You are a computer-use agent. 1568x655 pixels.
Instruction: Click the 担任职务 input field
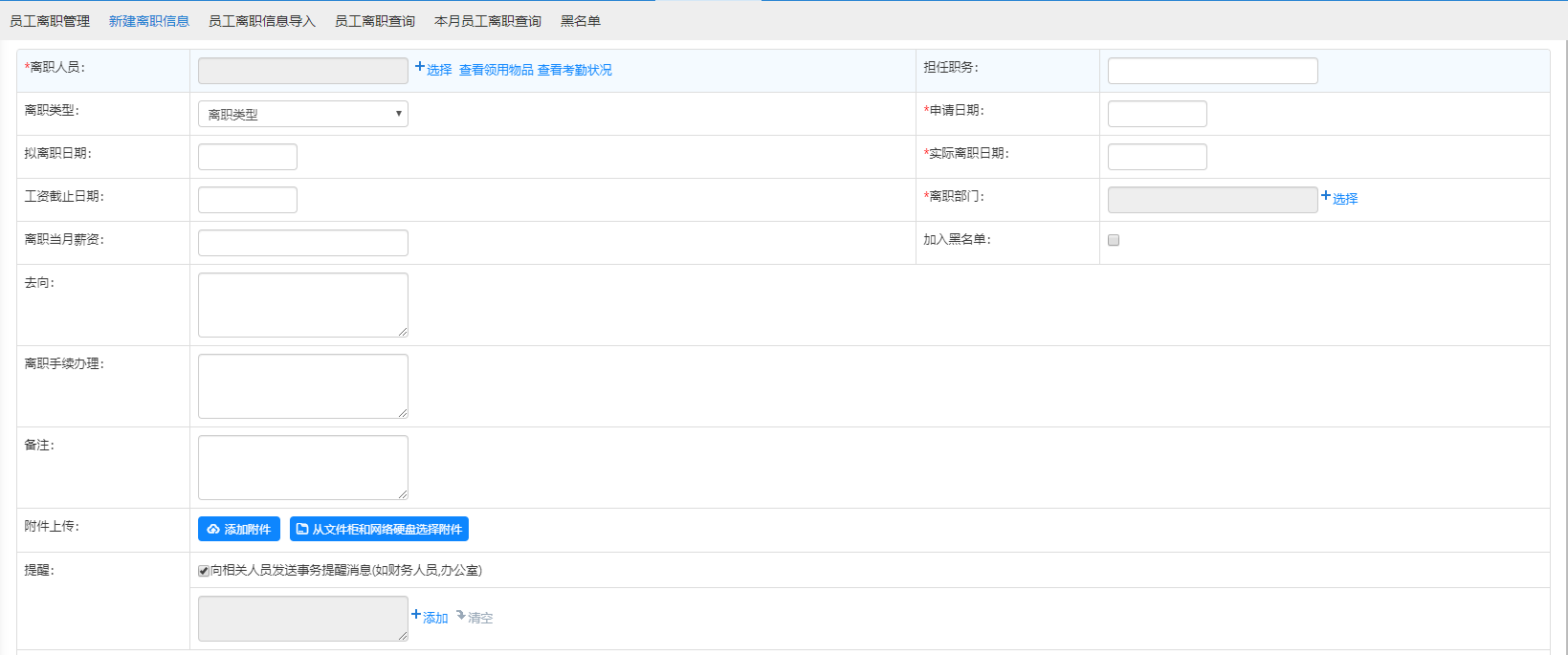1212,71
